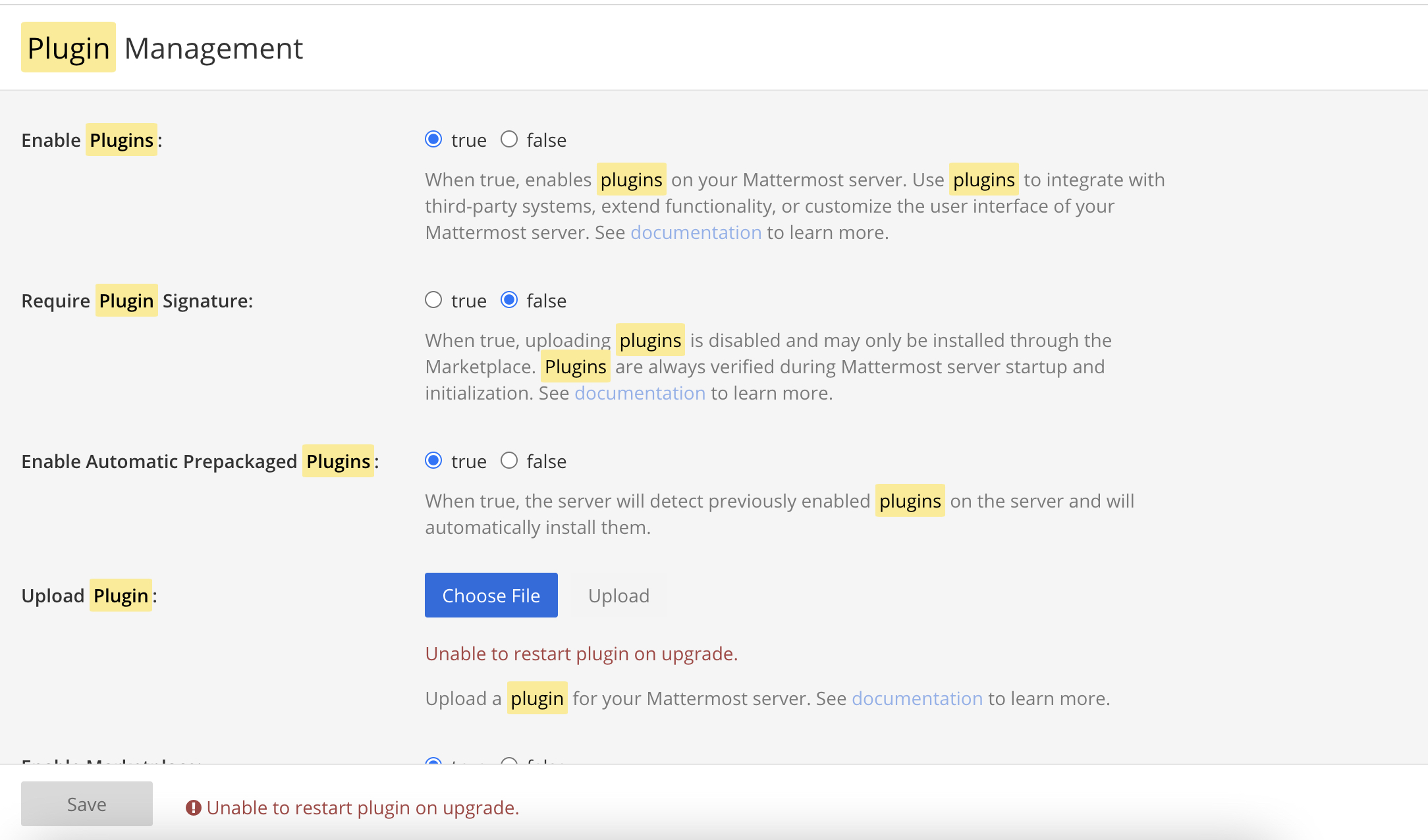Click the Upload Plugin label
This screenshot has height=840, width=1428.
(x=89, y=596)
